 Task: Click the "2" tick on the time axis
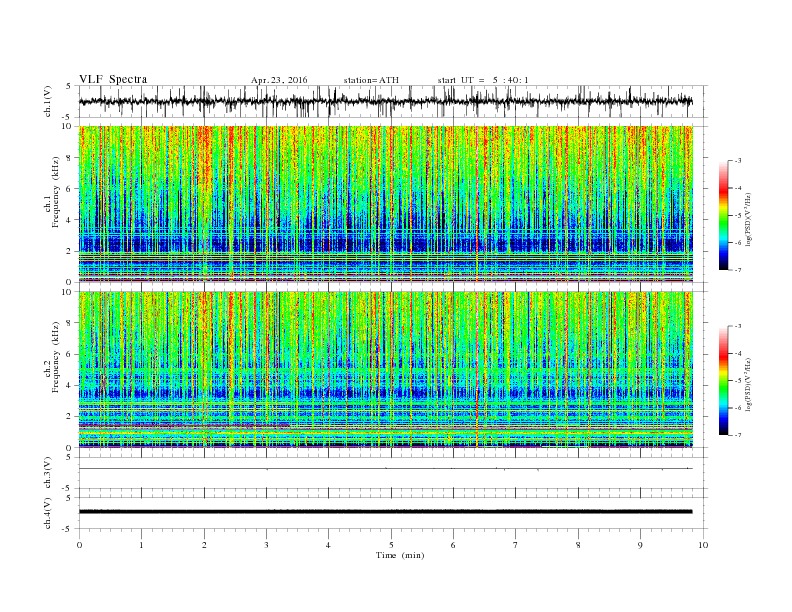pyautogui.click(x=204, y=545)
